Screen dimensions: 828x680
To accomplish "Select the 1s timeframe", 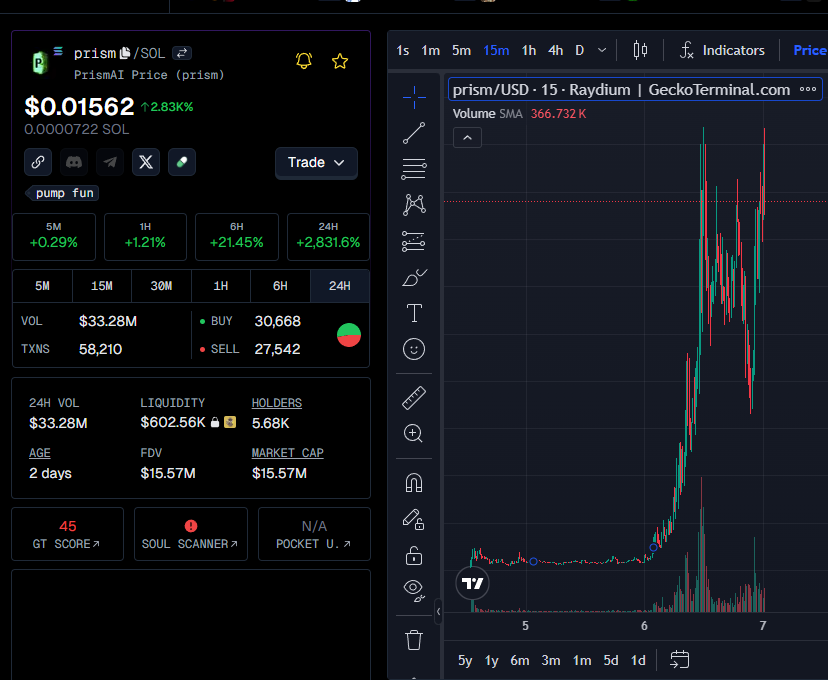I will coord(402,50).
